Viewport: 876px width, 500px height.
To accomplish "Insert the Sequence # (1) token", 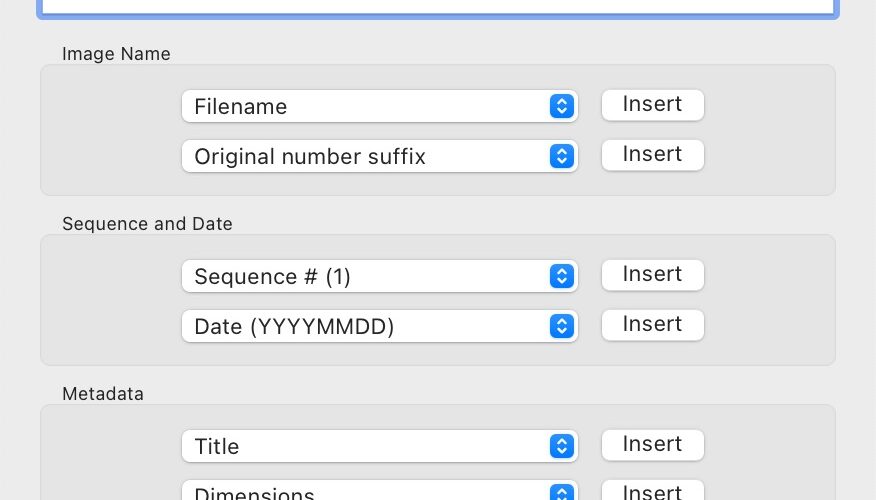I will (653, 274).
